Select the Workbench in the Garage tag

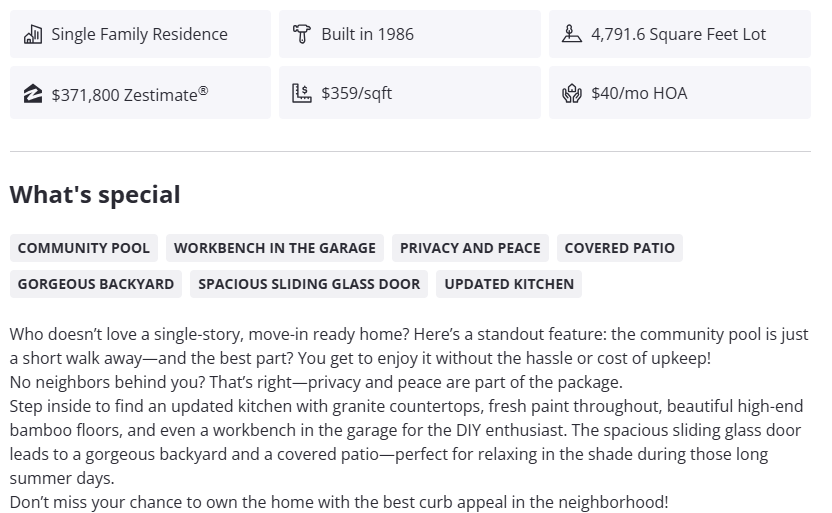coord(275,248)
